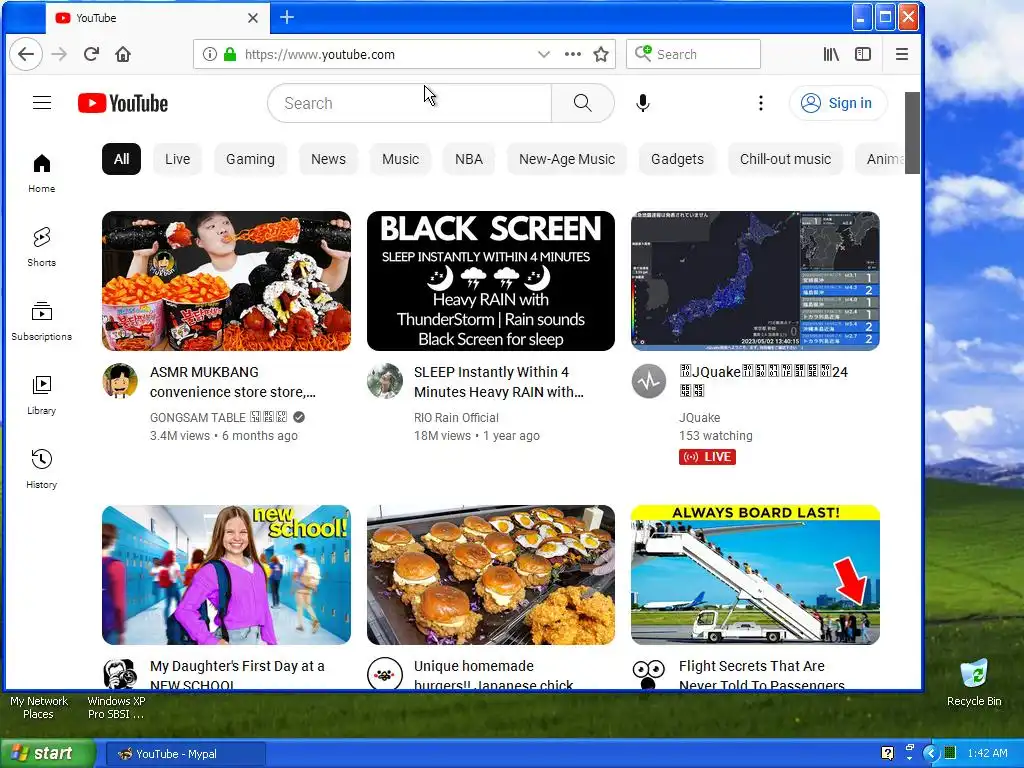Go to Home in the sidebar
The width and height of the screenshot is (1024, 768).
coord(42,173)
